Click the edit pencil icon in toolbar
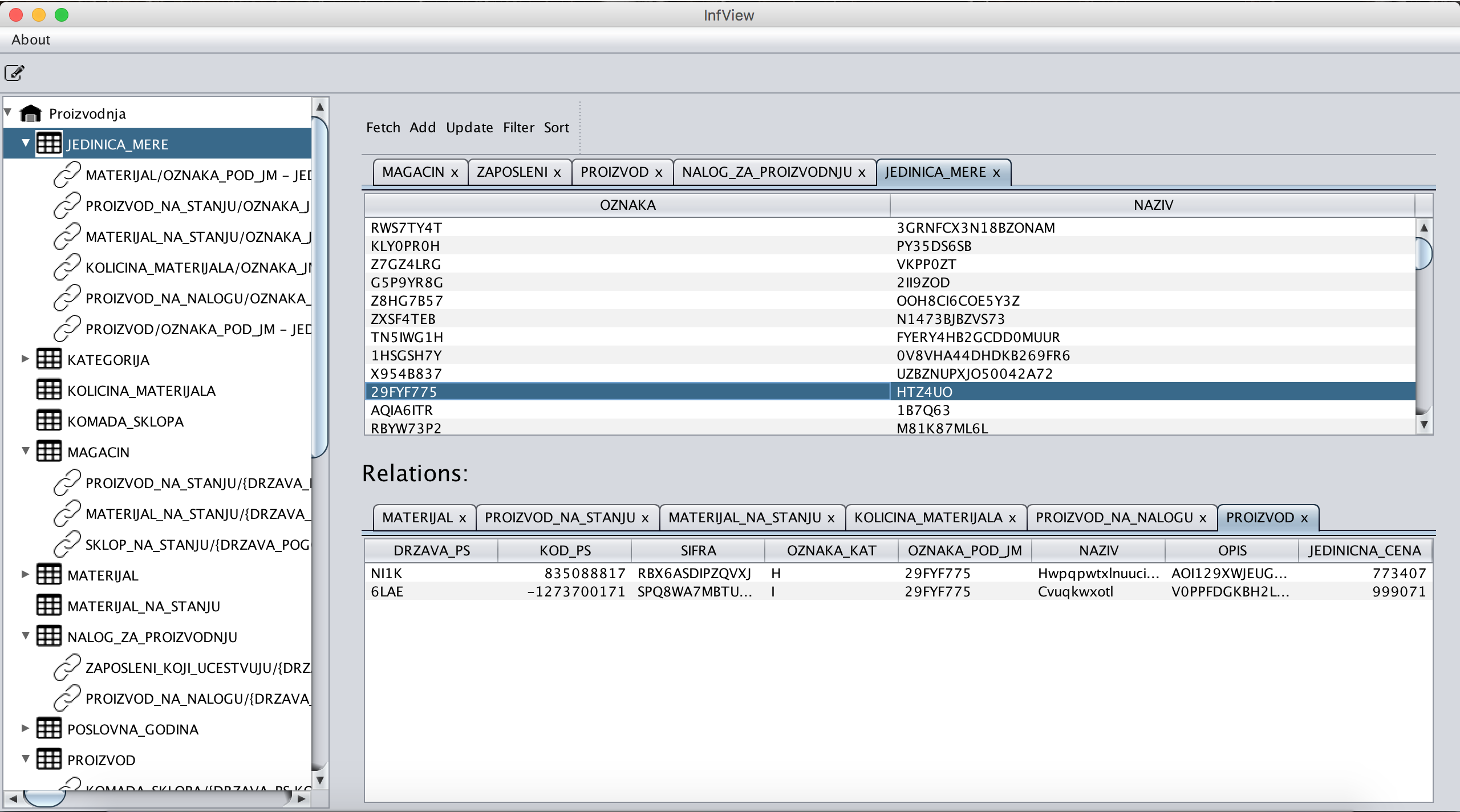Viewport: 1460px width, 812px height. [15, 73]
